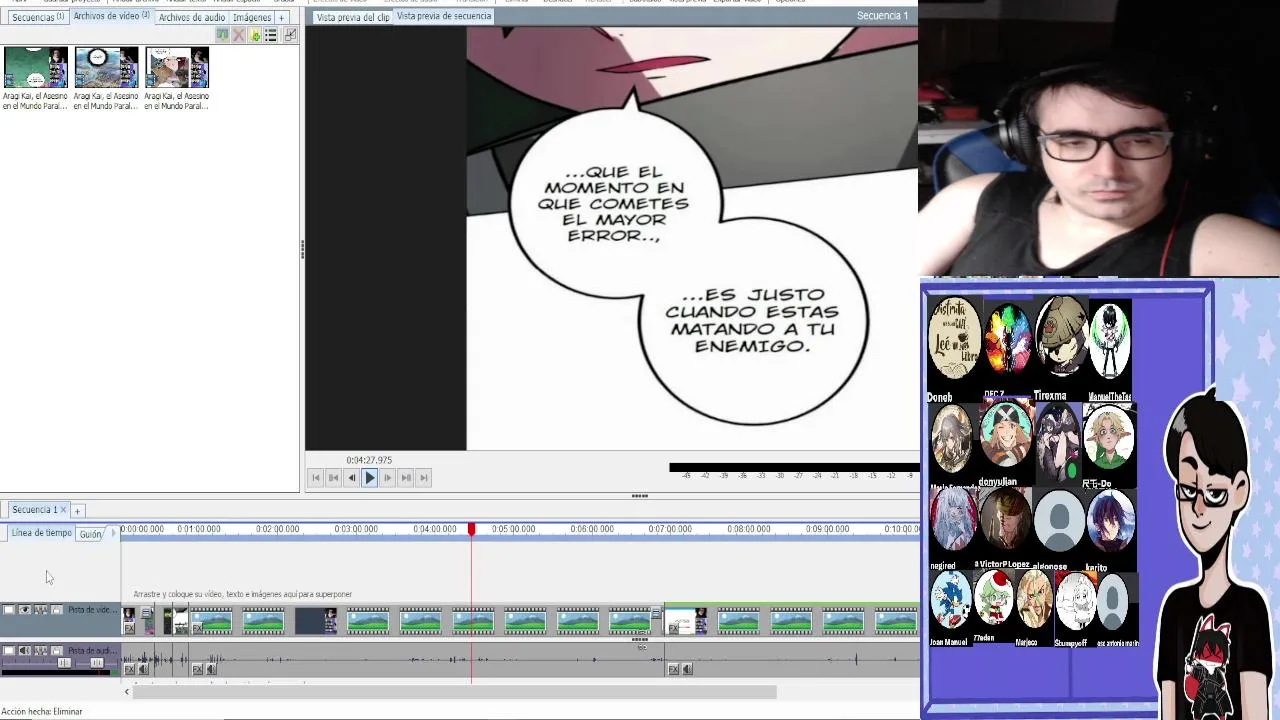
Task: Select the dark video clip near 0:02:30
Action: tap(315, 621)
